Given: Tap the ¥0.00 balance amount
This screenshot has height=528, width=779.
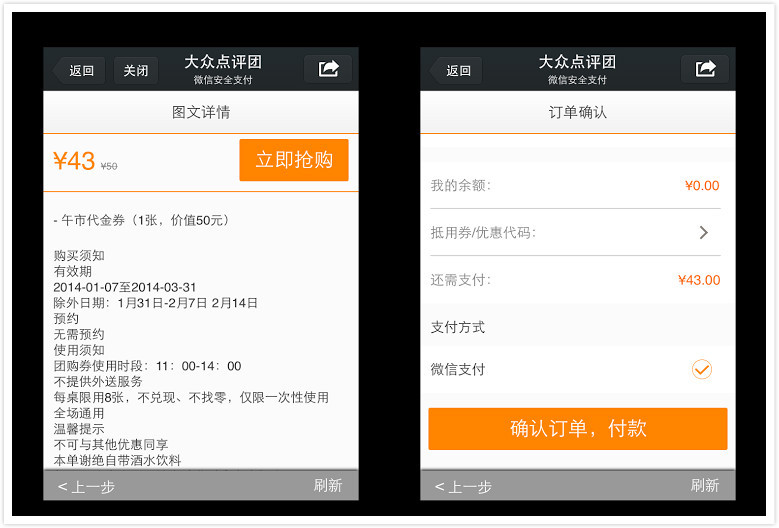Looking at the screenshot, I should [702, 186].
